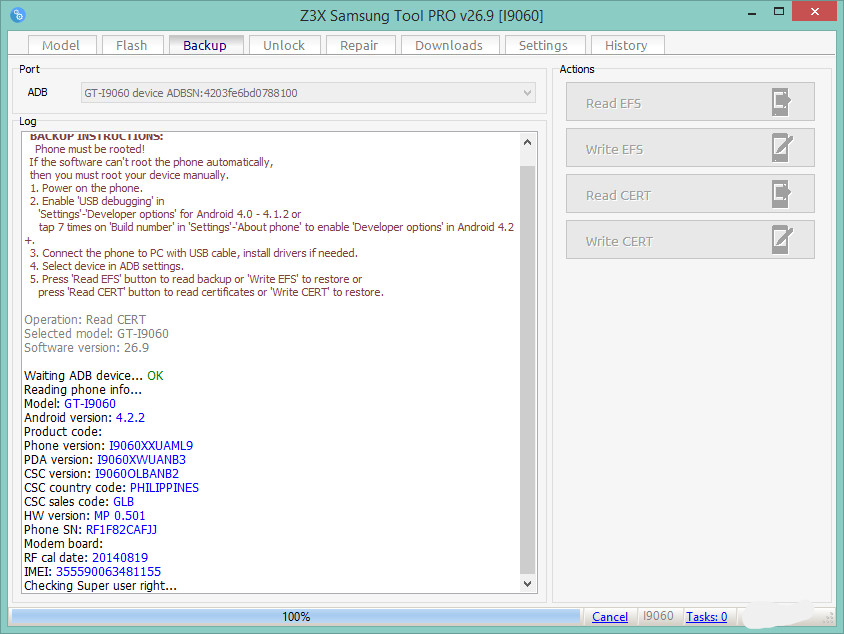This screenshot has height=634, width=844.
Task: Click the 'Operation: Read CERT' log line
Action: pyautogui.click(x=85, y=320)
